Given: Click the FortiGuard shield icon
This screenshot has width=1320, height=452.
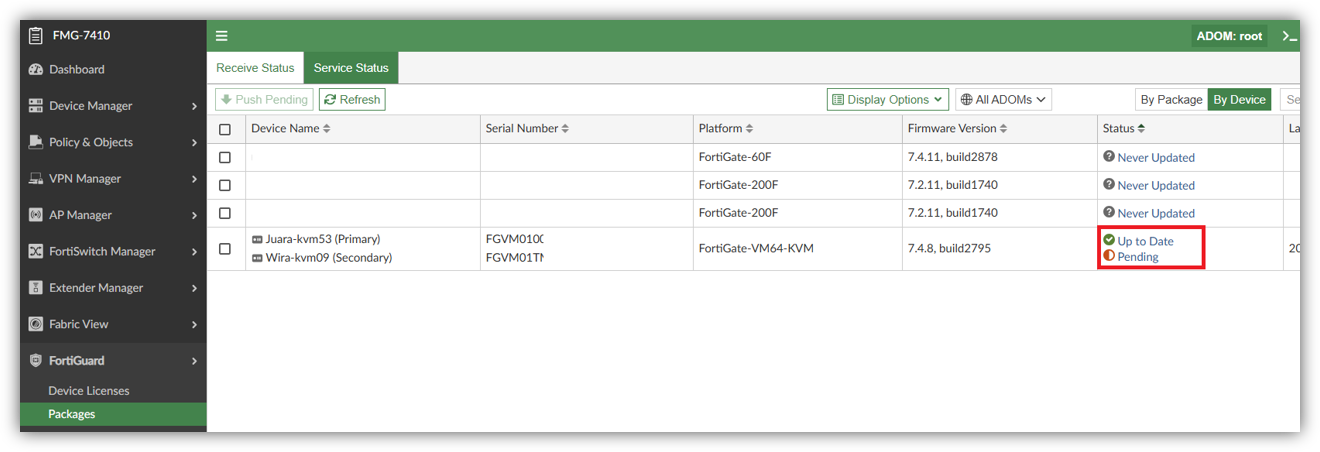Looking at the screenshot, I should tap(36, 361).
